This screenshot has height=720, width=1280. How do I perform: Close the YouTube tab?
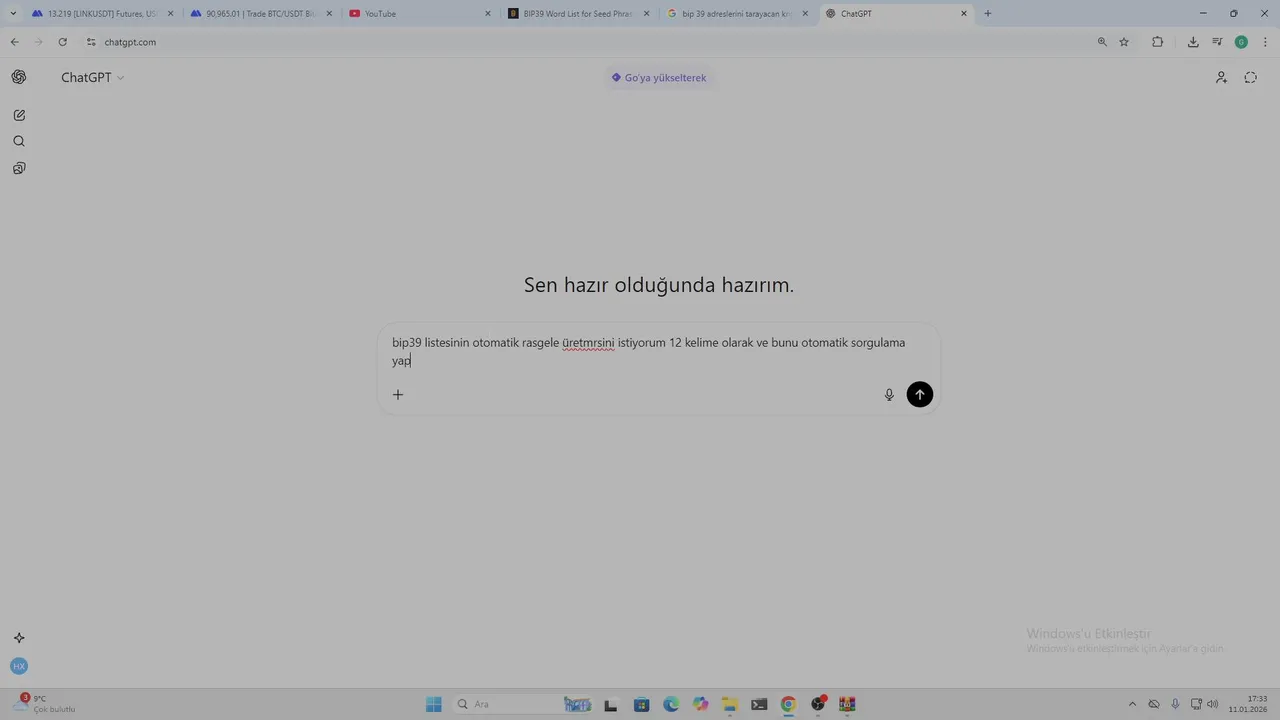[488, 14]
